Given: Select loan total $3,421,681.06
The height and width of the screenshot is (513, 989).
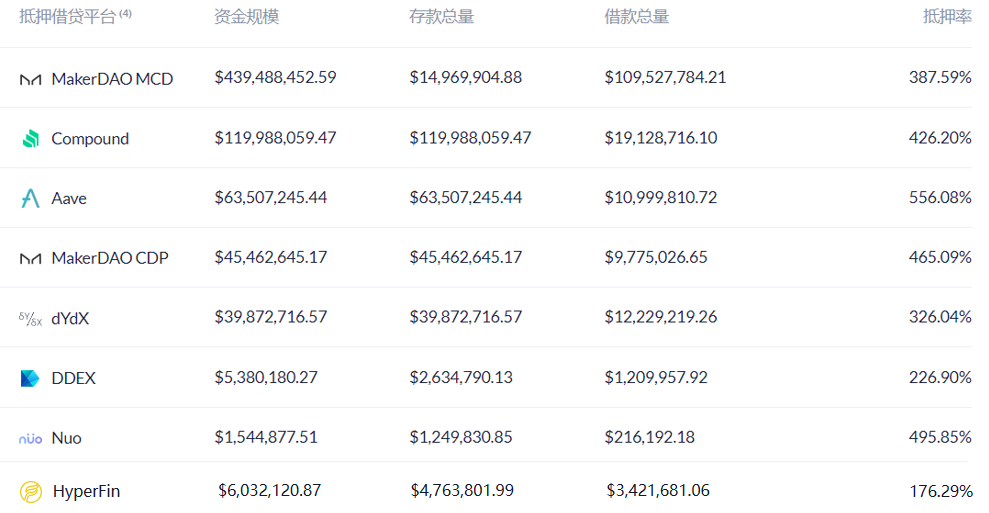Looking at the screenshot, I should coord(658,490).
